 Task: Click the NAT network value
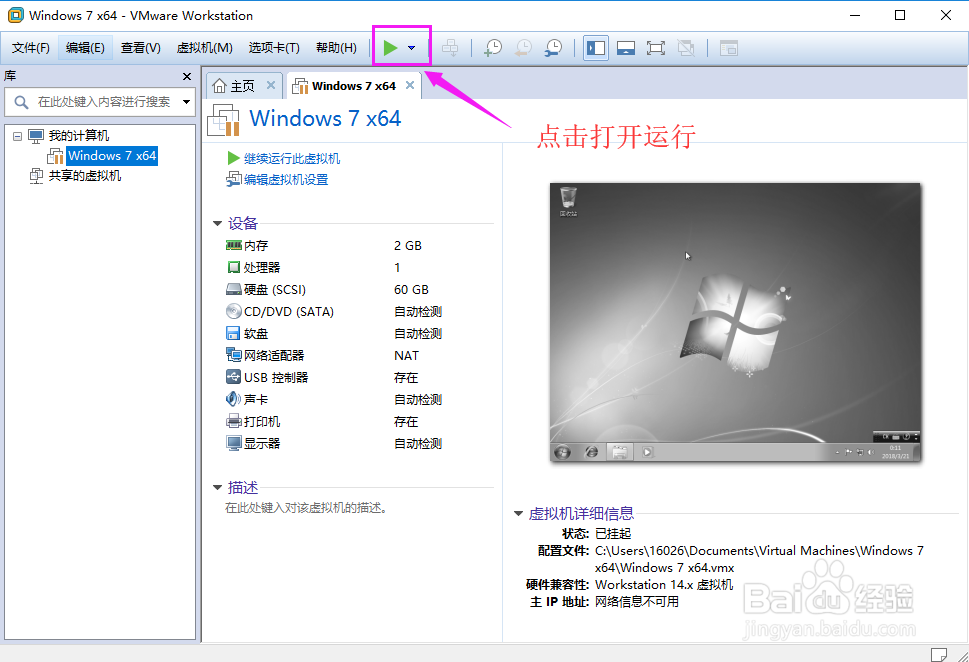406,355
